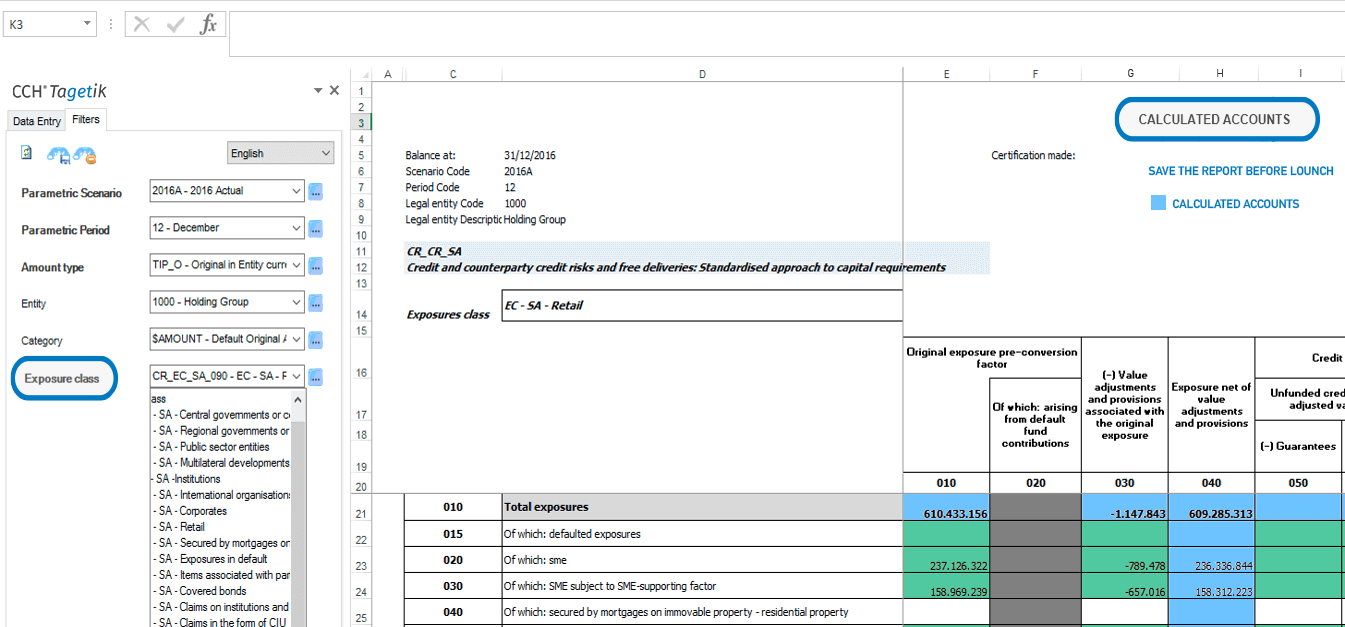
Task: Open browse button beside Parametric Scenario
Action: point(315,192)
